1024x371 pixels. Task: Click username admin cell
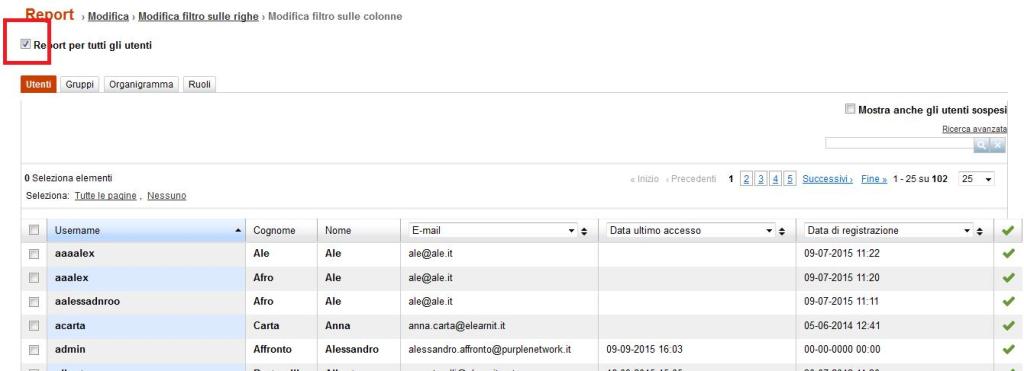(146, 349)
